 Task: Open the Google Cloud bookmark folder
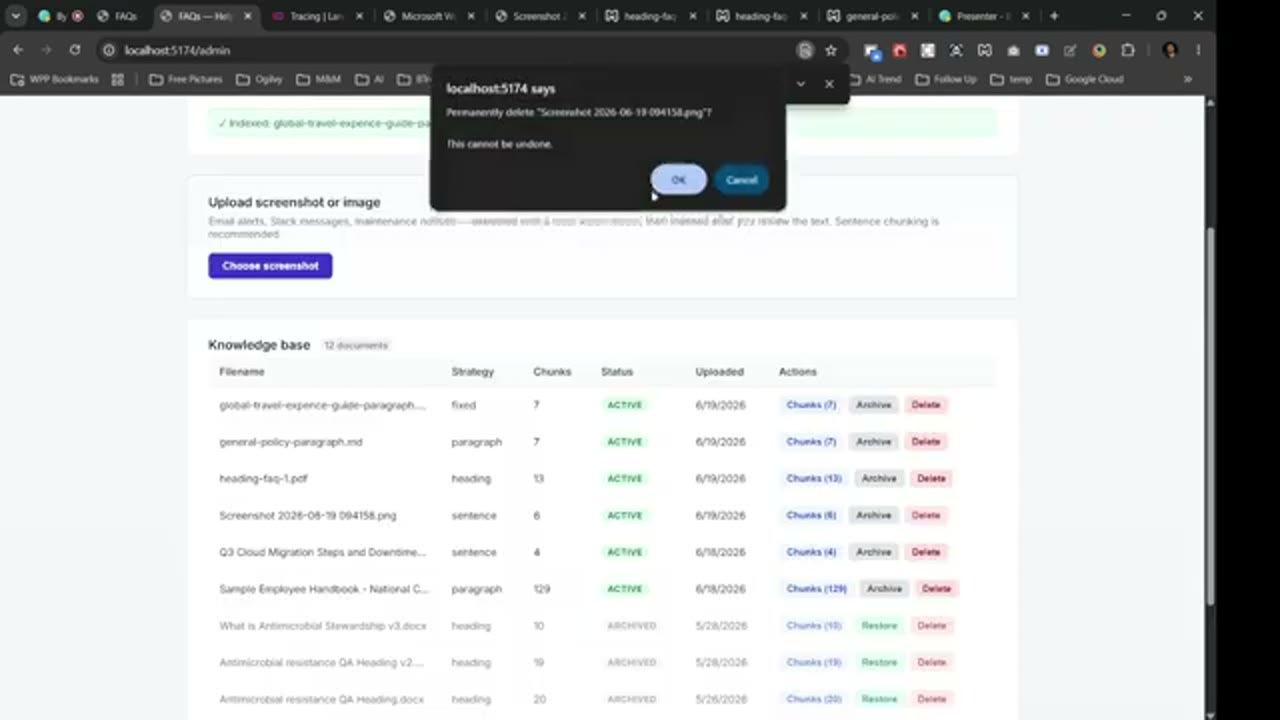pyautogui.click(x=1085, y=79)
